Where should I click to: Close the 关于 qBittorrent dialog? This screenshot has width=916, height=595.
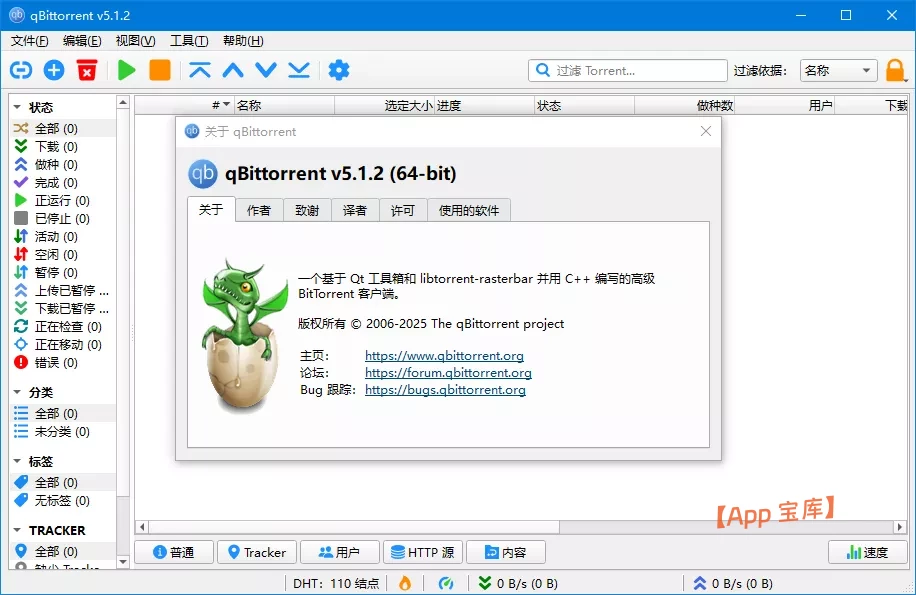point(706,131)
